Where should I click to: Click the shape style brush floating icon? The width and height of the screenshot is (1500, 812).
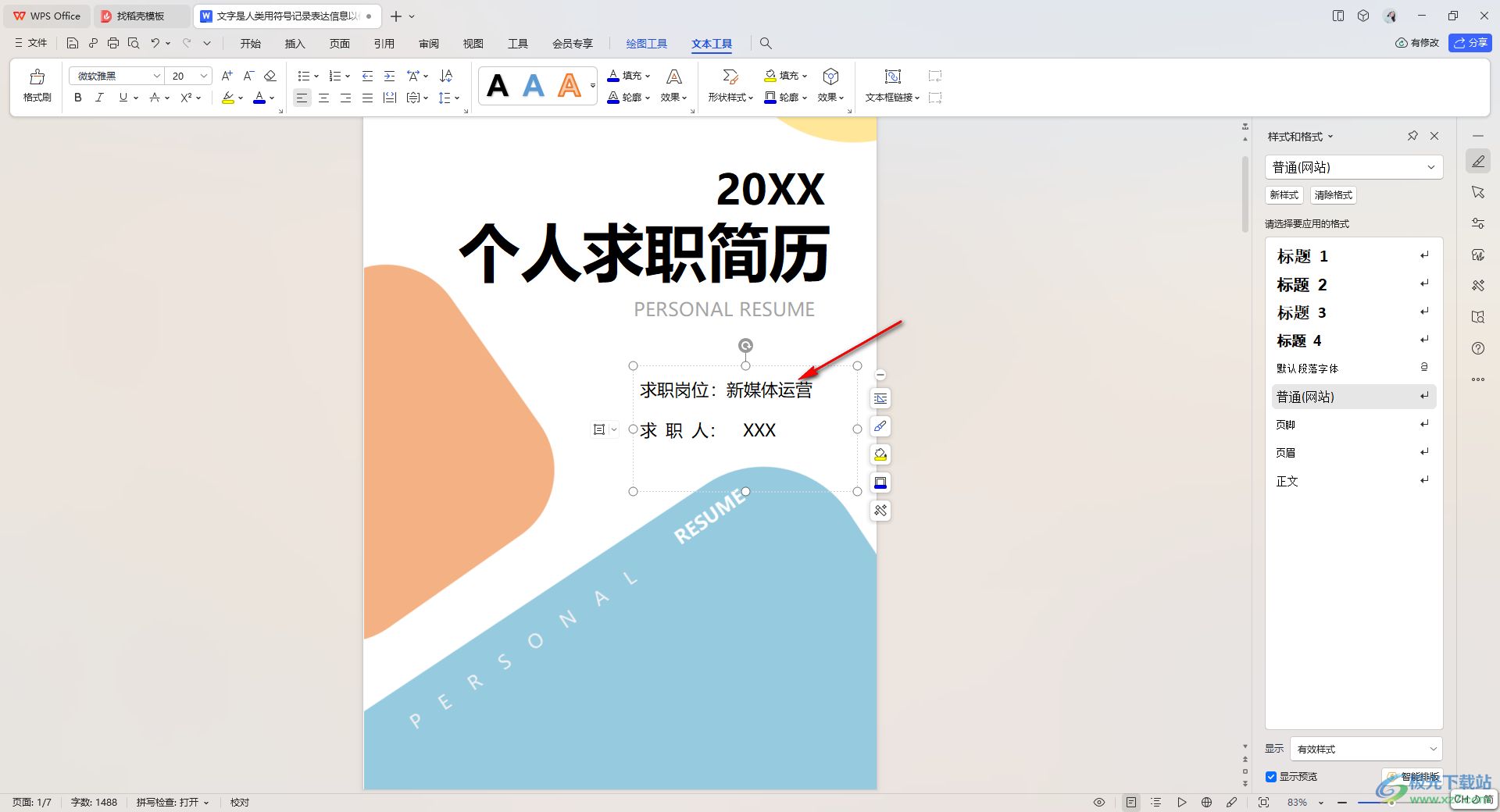click(x=880, y=426)
